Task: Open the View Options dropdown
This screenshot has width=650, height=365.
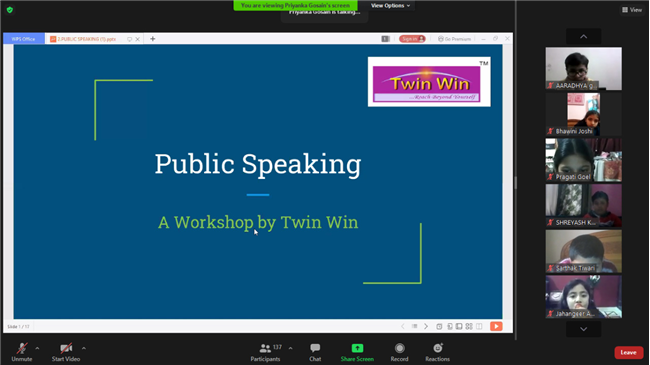Action: click(x=390, y=5)
